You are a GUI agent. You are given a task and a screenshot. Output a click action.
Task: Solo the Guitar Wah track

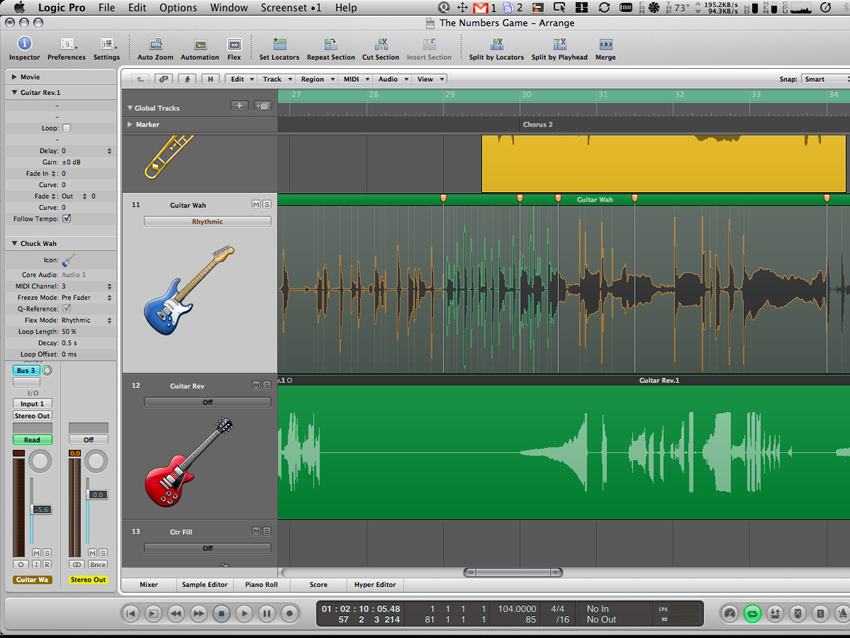(267, 204)
